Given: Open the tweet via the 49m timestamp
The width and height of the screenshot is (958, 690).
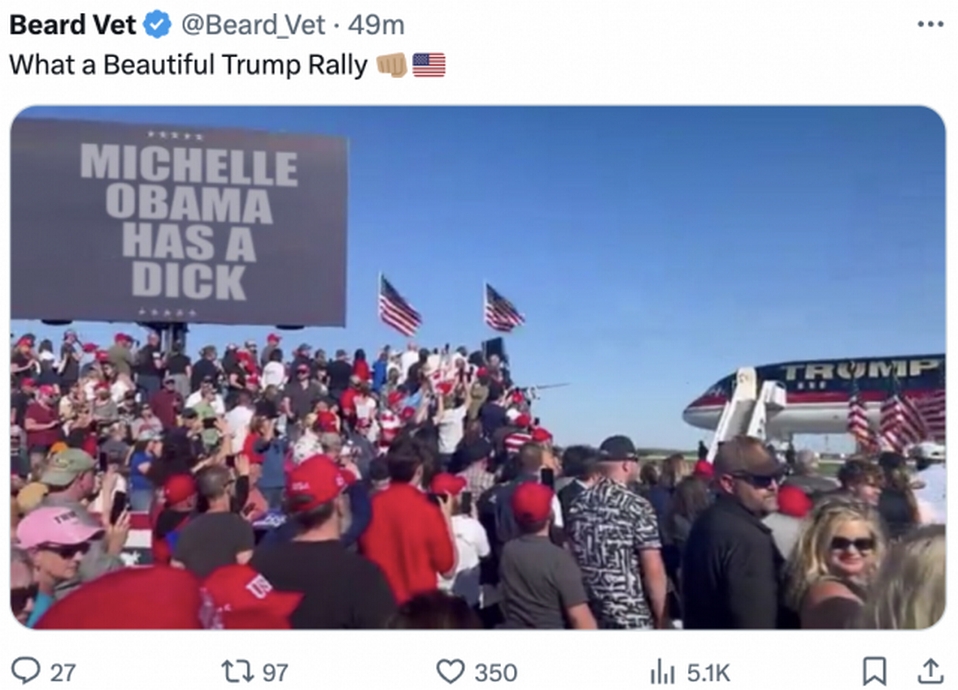Looking at the screenshot, I should (376, 26).
